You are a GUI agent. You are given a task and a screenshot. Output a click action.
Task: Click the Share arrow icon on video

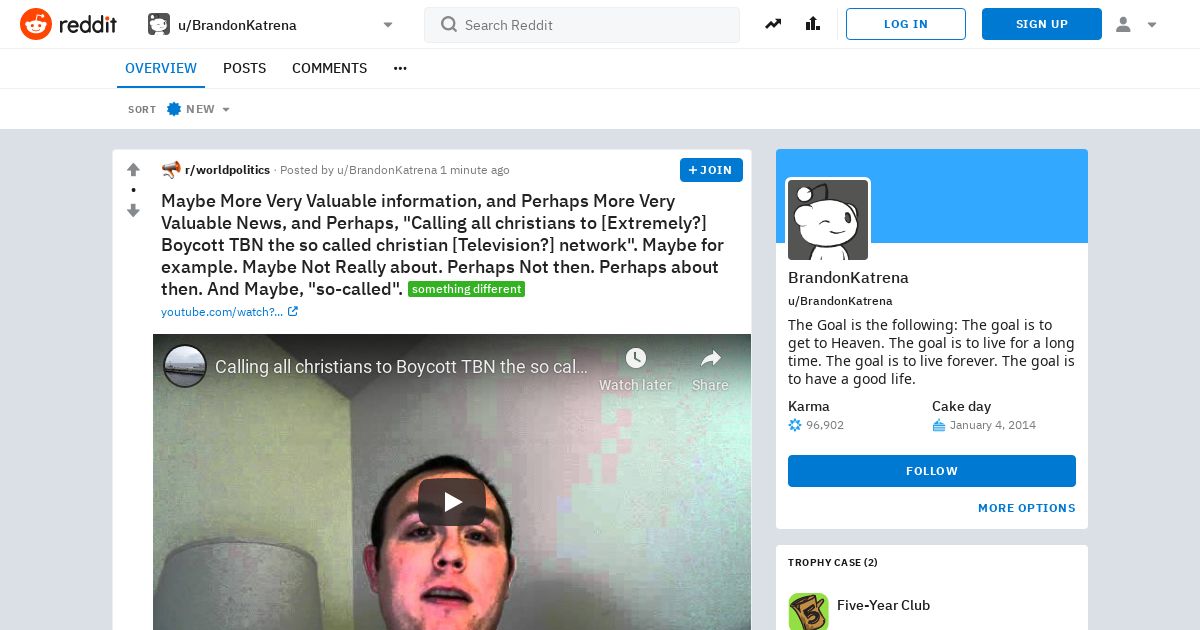coord(710,359)
